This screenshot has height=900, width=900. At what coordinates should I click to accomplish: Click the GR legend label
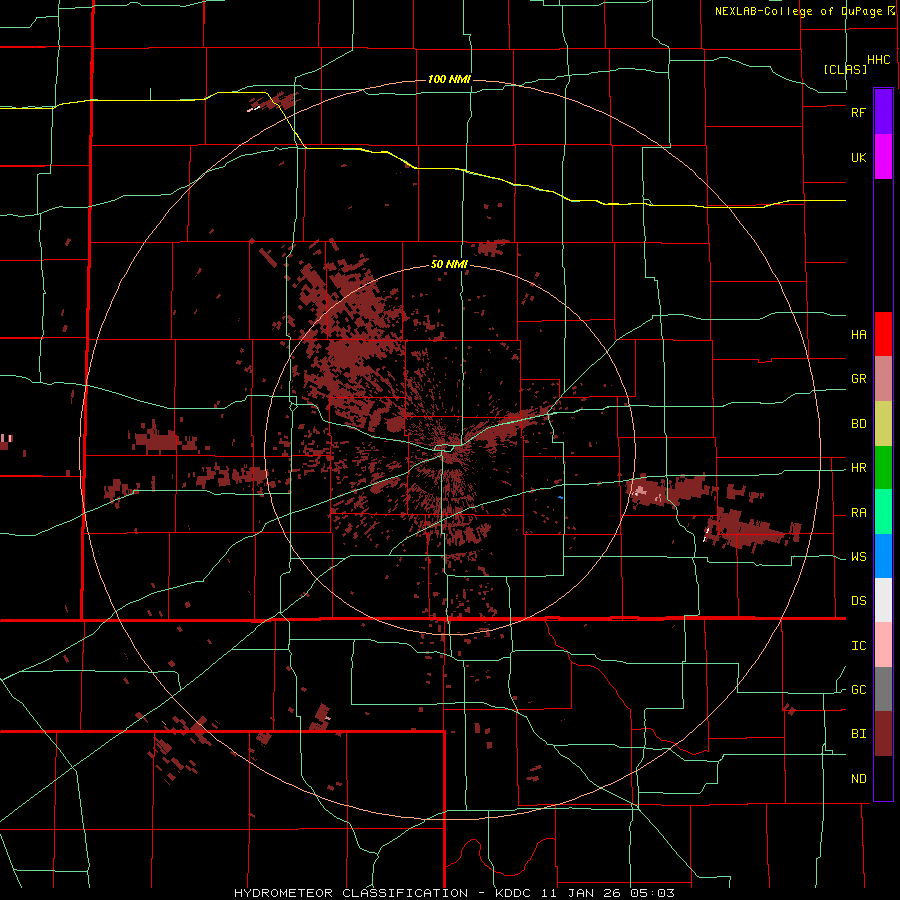[858, 379]
